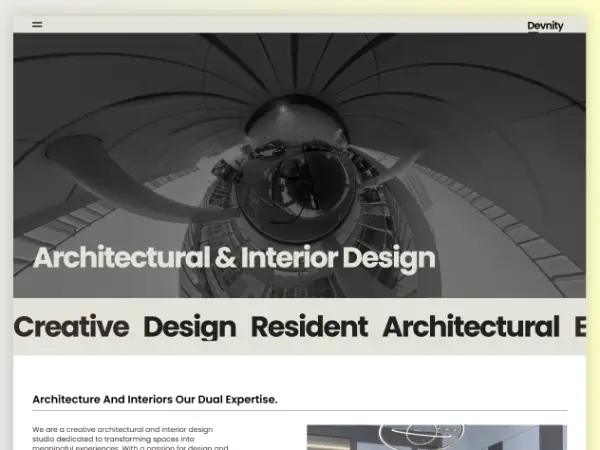Click the spiral staircase hero image
This screenshot has height=450, width=600.
299,165
